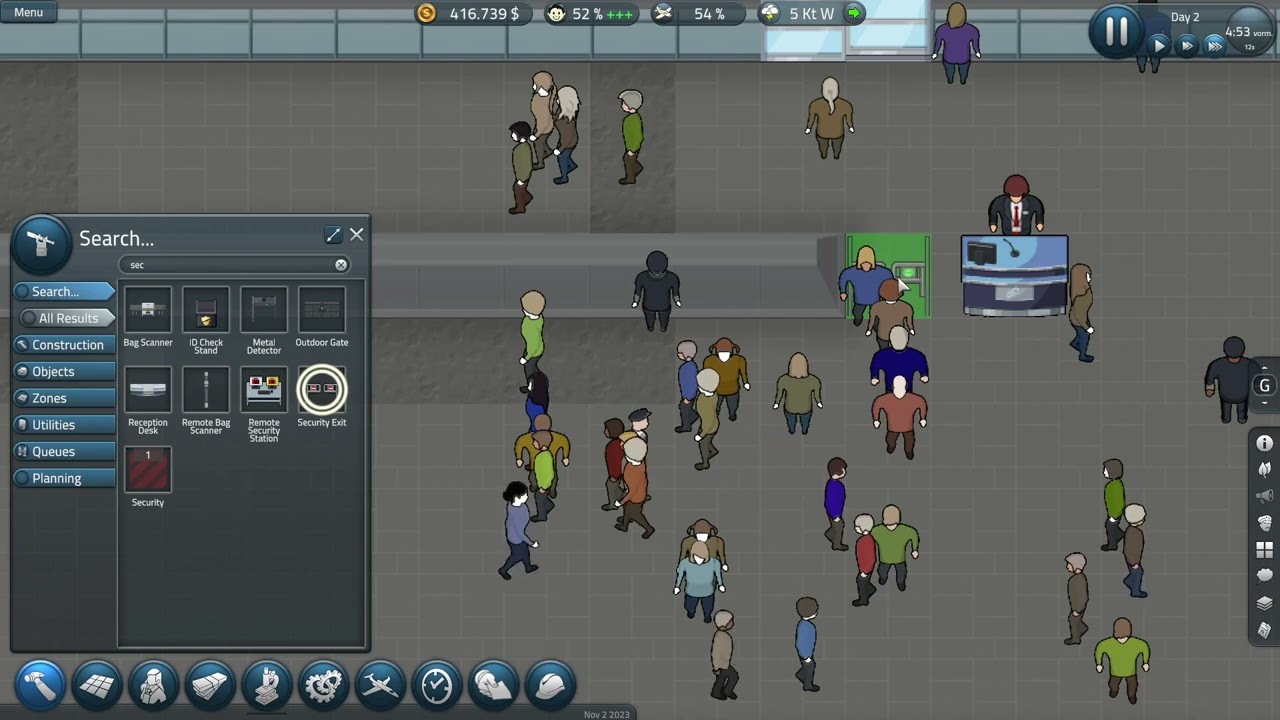
Task: Click the thought cloud overlay icon
Action: [1264, 577]
